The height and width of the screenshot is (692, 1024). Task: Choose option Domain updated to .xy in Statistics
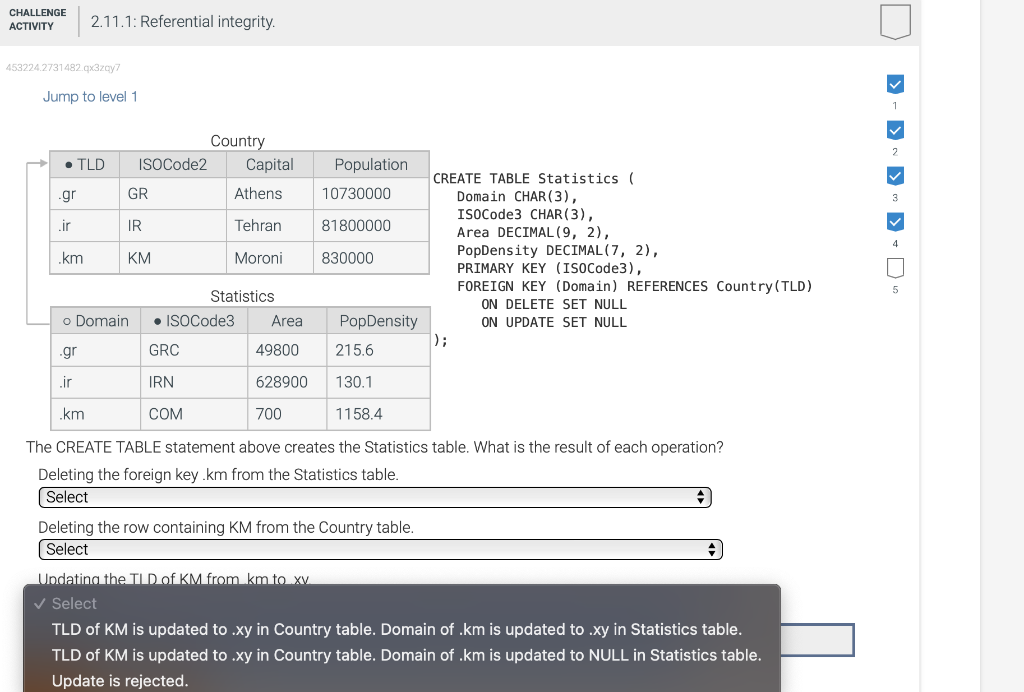pyautogui.click(x=397, y=629)
